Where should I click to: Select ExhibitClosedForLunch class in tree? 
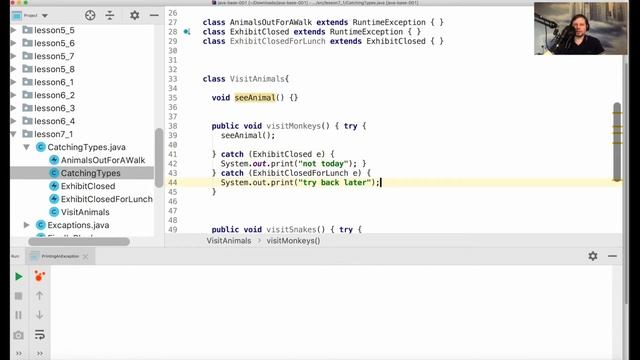107,199
